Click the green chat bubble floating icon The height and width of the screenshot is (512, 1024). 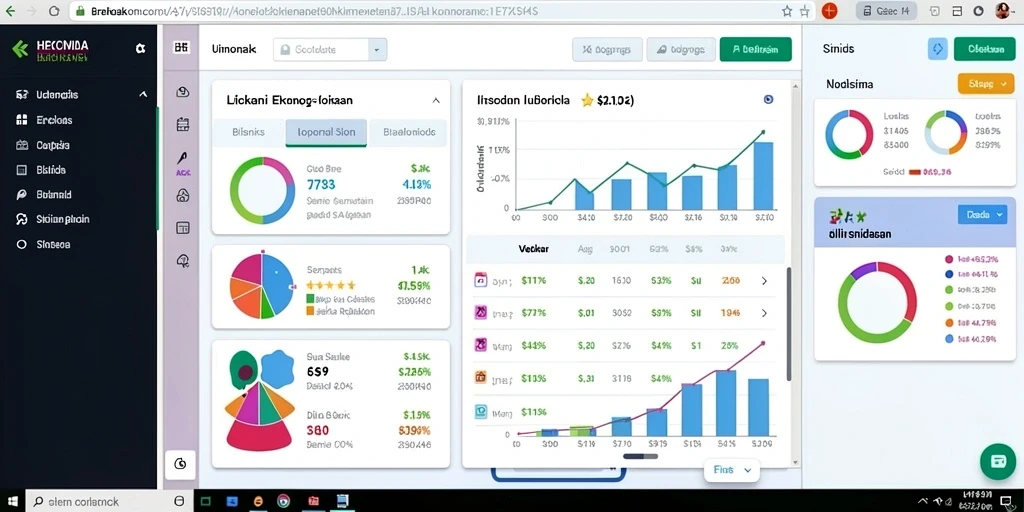point(998,461)
